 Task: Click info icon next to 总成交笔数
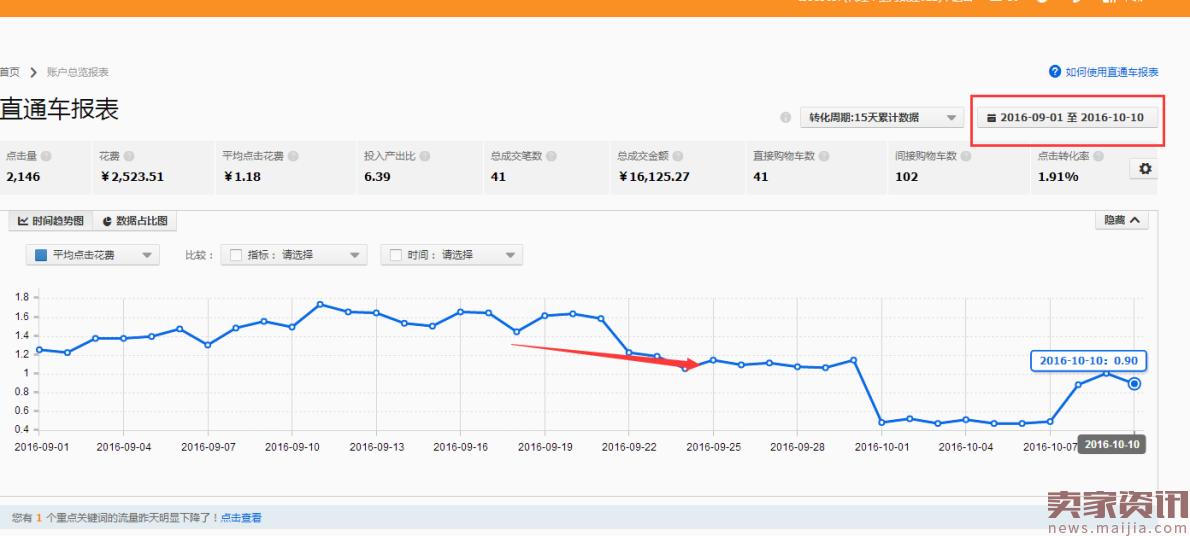pos(552,156)
